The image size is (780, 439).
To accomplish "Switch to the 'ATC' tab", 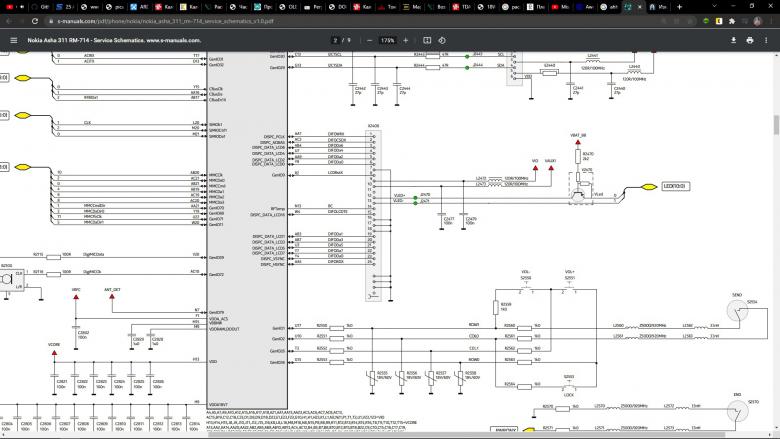I will (140, 7).
